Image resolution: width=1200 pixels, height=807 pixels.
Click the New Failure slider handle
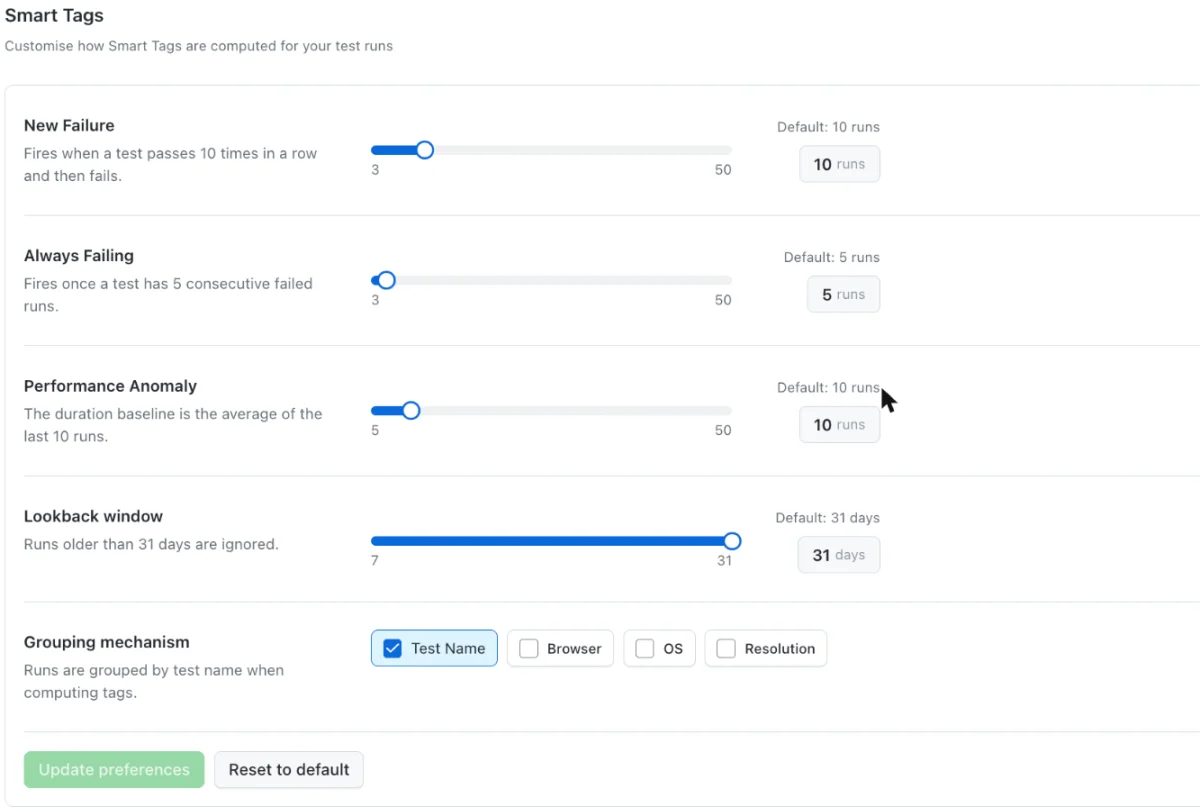[x=424, y=150]
